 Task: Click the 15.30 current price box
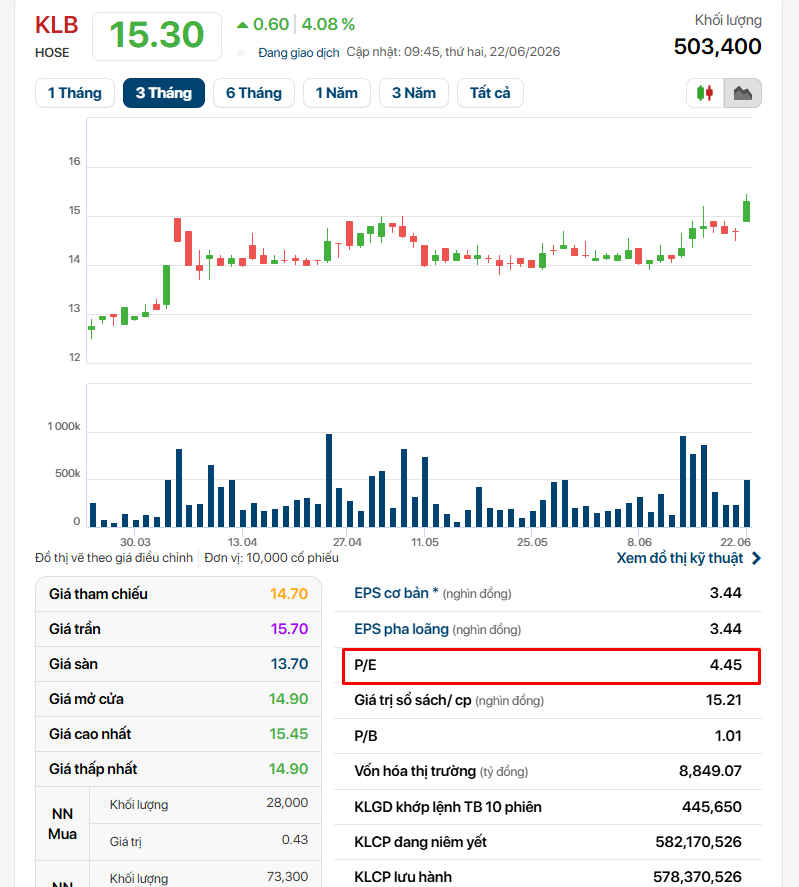pyautogui.click(x=157, y=36)
